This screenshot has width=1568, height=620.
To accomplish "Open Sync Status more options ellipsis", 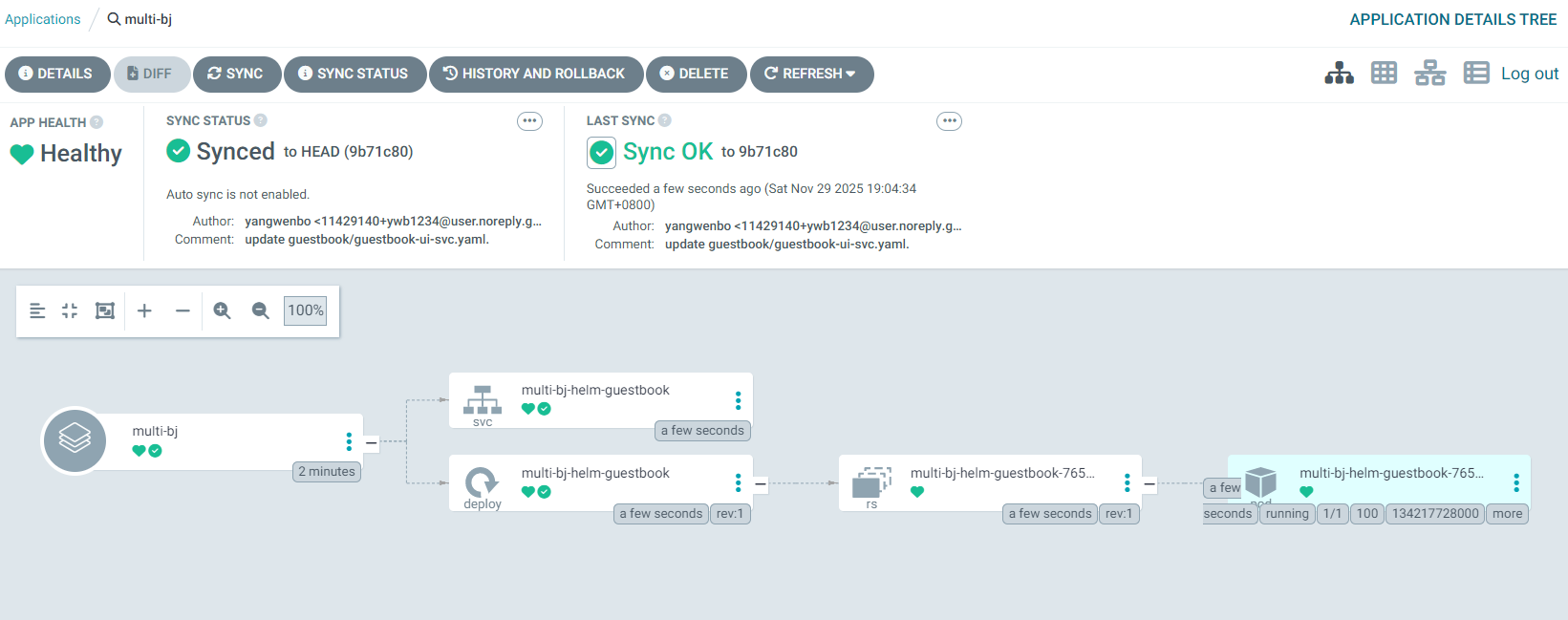I will pos(529,121).
